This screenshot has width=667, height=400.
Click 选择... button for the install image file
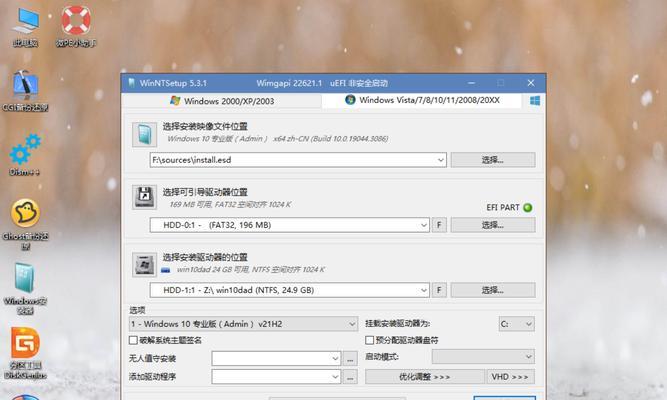(x=493, y=160)
